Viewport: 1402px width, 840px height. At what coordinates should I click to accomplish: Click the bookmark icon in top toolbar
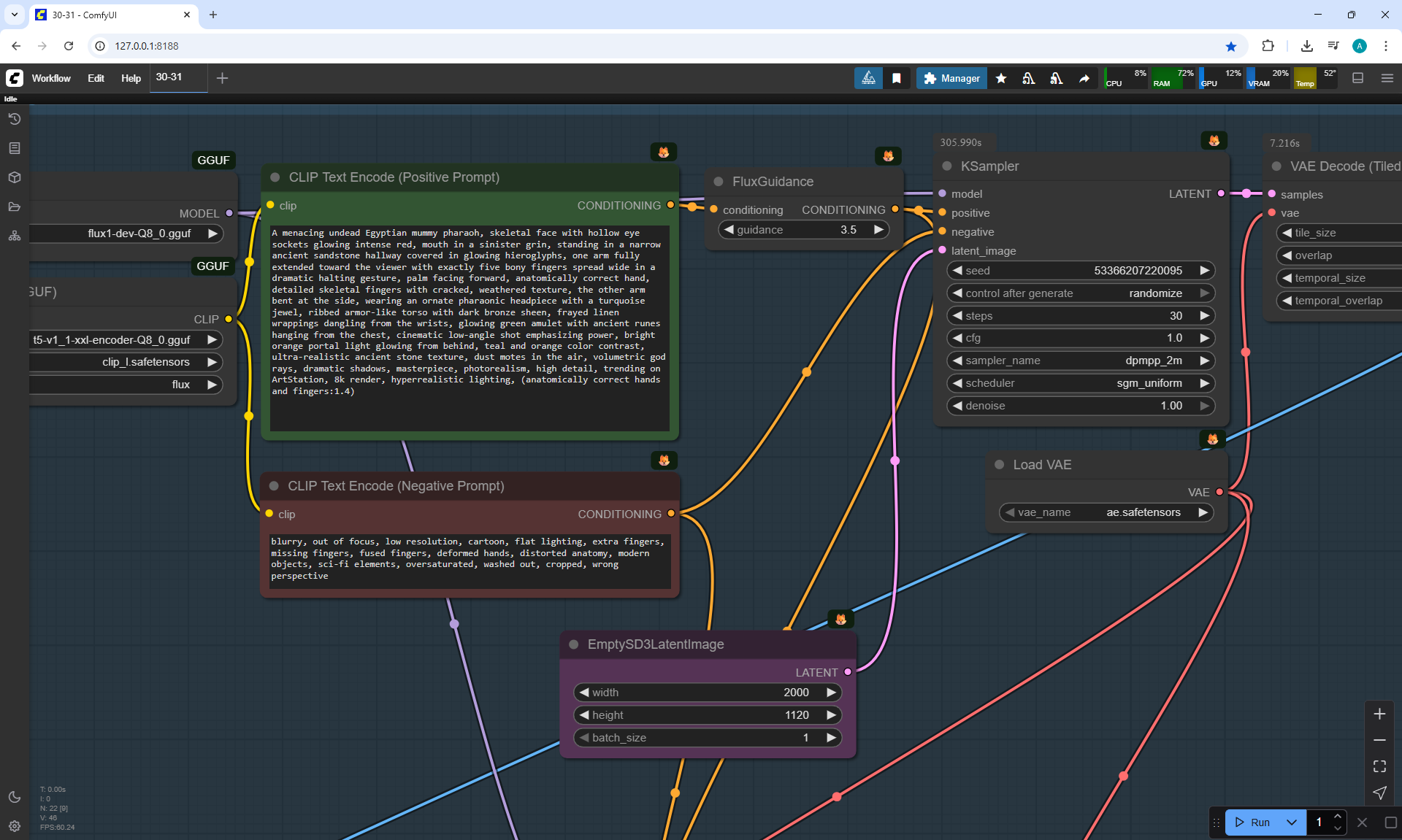click(897, 78)
